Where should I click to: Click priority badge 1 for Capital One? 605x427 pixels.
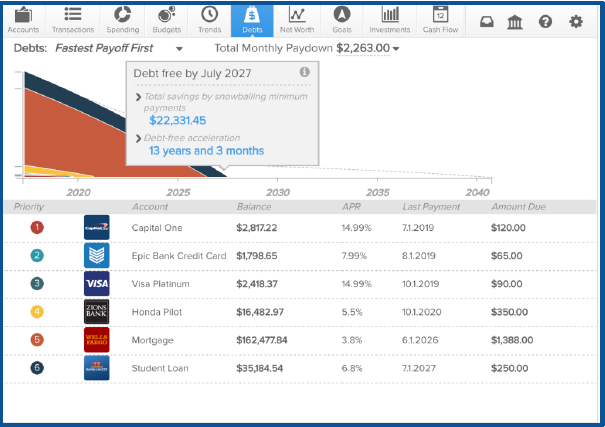tap(37, 228)
